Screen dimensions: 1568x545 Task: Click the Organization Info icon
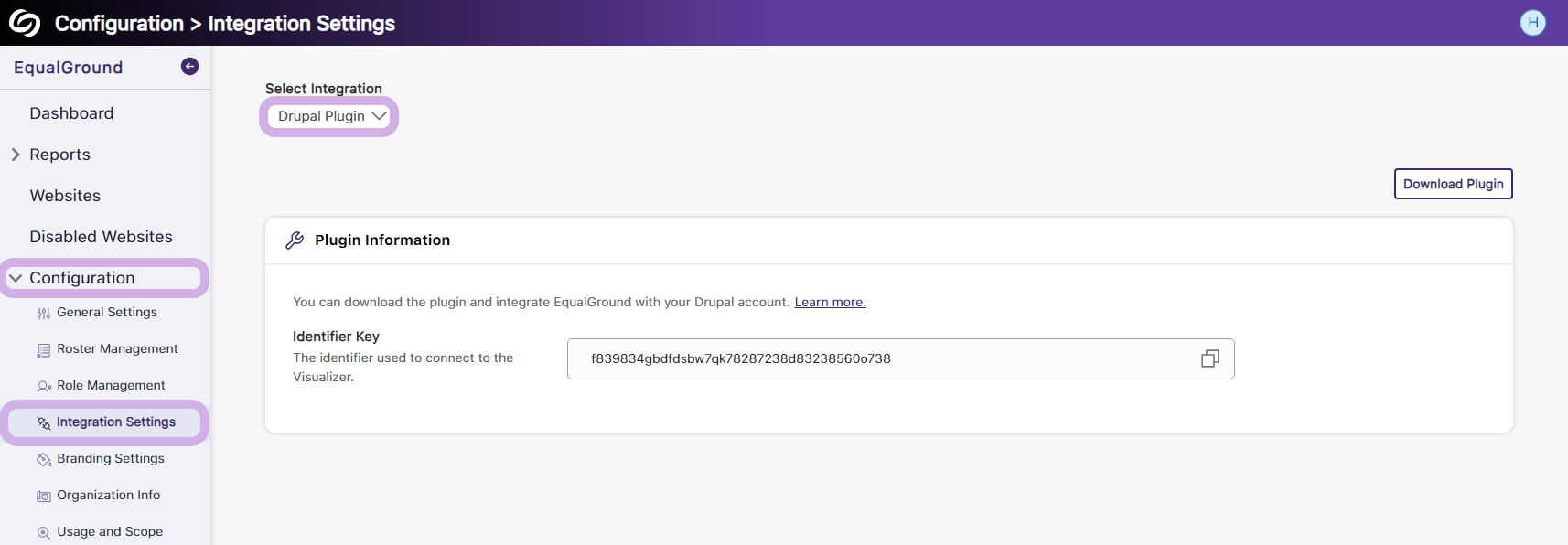pos(43,496)
